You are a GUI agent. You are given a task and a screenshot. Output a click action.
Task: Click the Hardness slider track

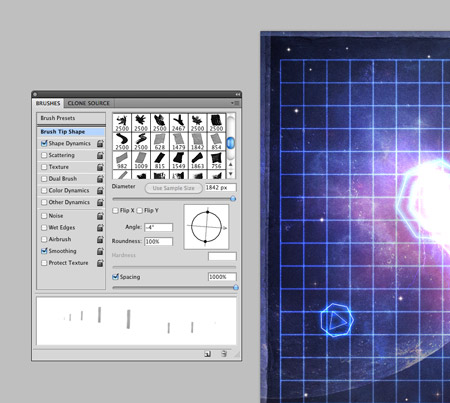(x=174, y=267)
